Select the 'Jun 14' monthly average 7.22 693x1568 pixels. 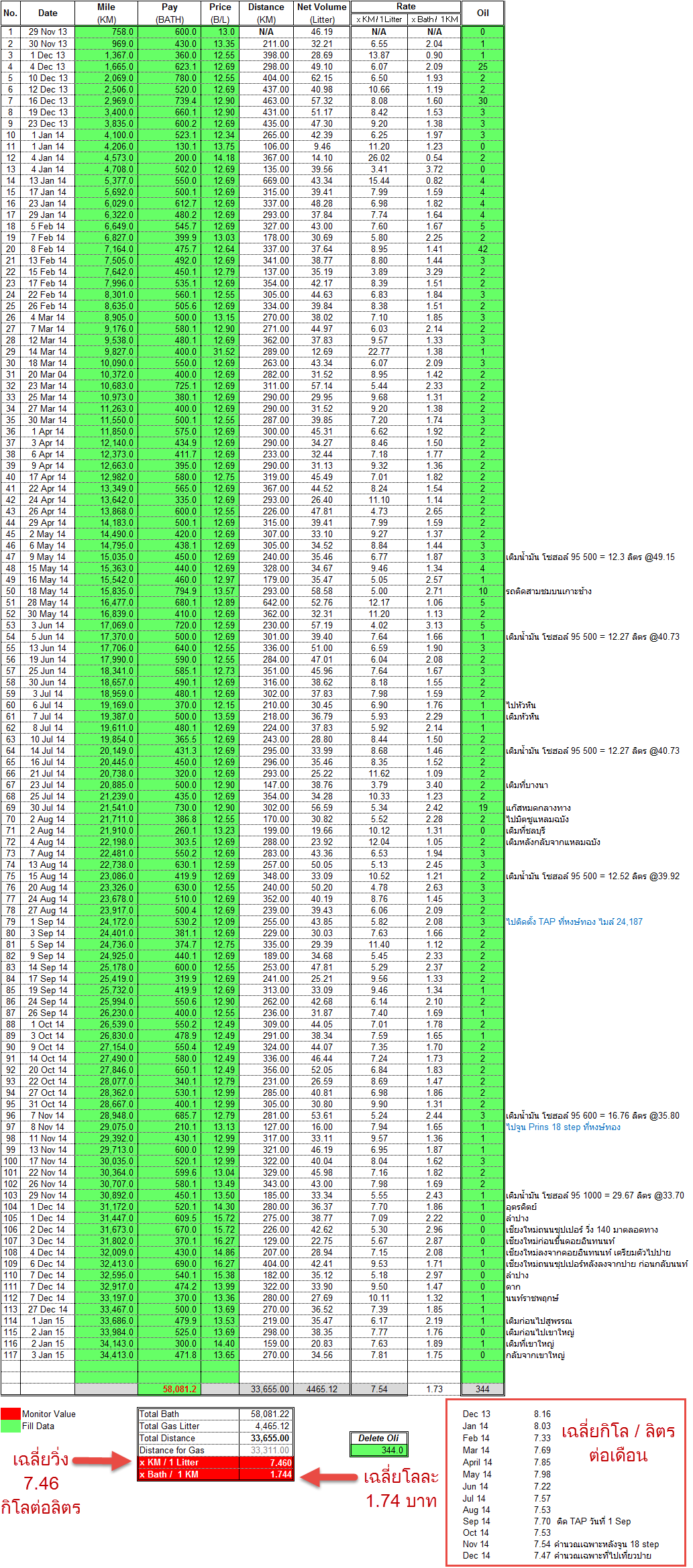coord(542,1486)
